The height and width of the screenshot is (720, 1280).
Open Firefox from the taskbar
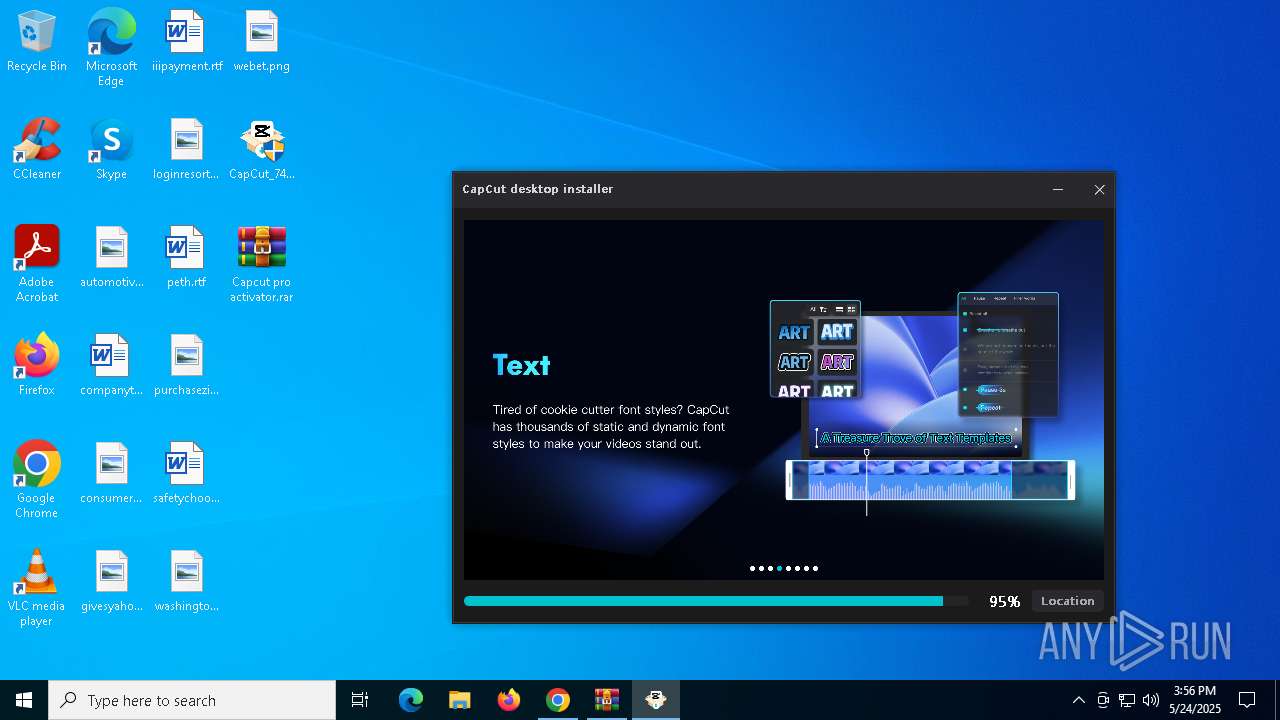tap(509, 700)
